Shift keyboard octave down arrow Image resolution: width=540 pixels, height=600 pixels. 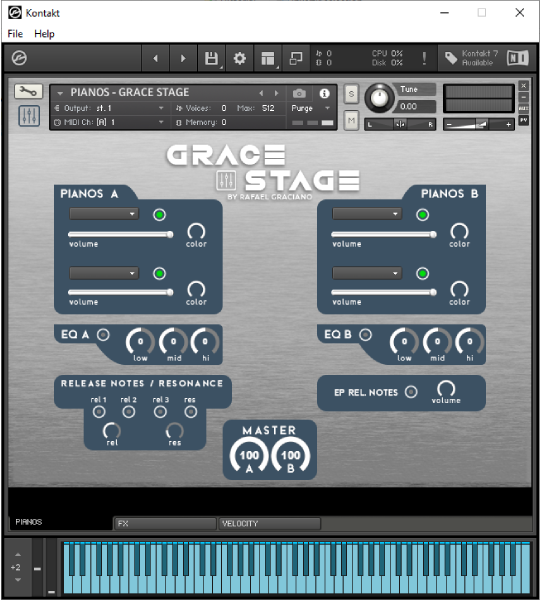pos(18,580)
